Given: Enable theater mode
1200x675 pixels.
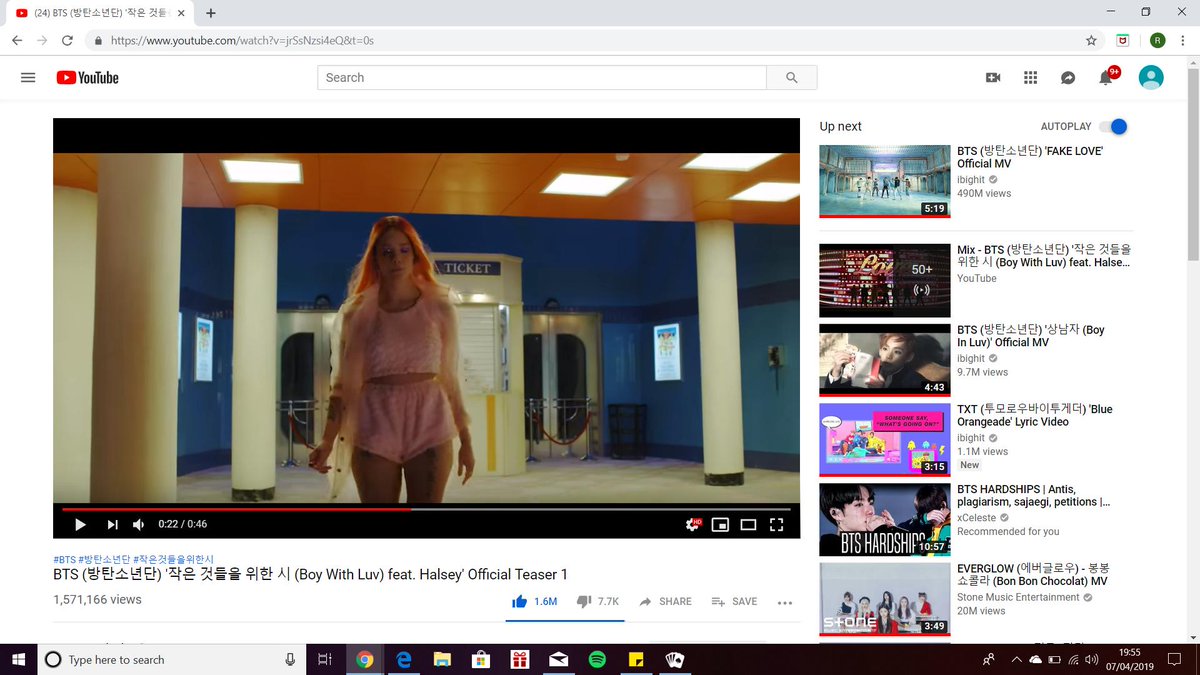Looking at the screenshot, I should pos(748,524).
